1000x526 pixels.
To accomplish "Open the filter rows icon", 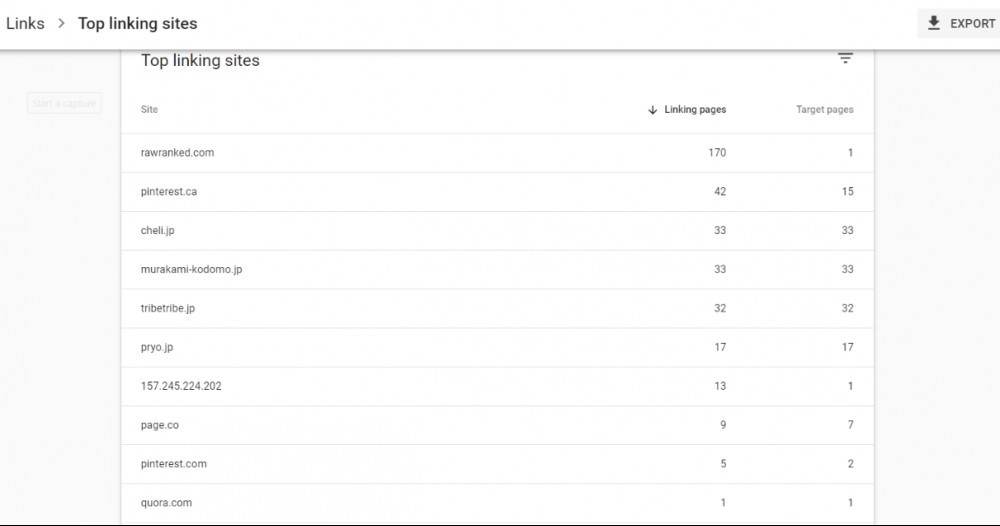I will coord(845,59).
